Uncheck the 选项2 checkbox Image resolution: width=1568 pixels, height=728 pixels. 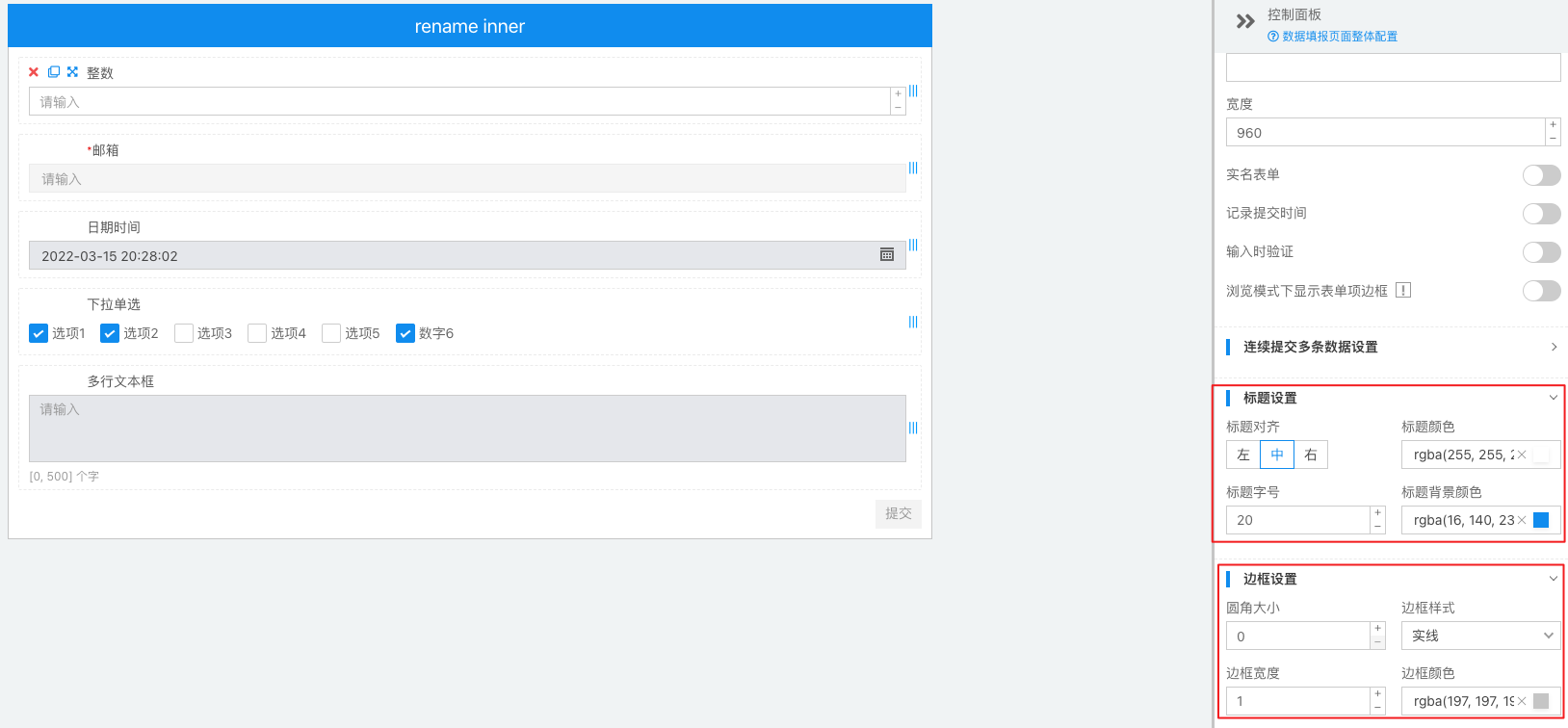pos(110,333)
